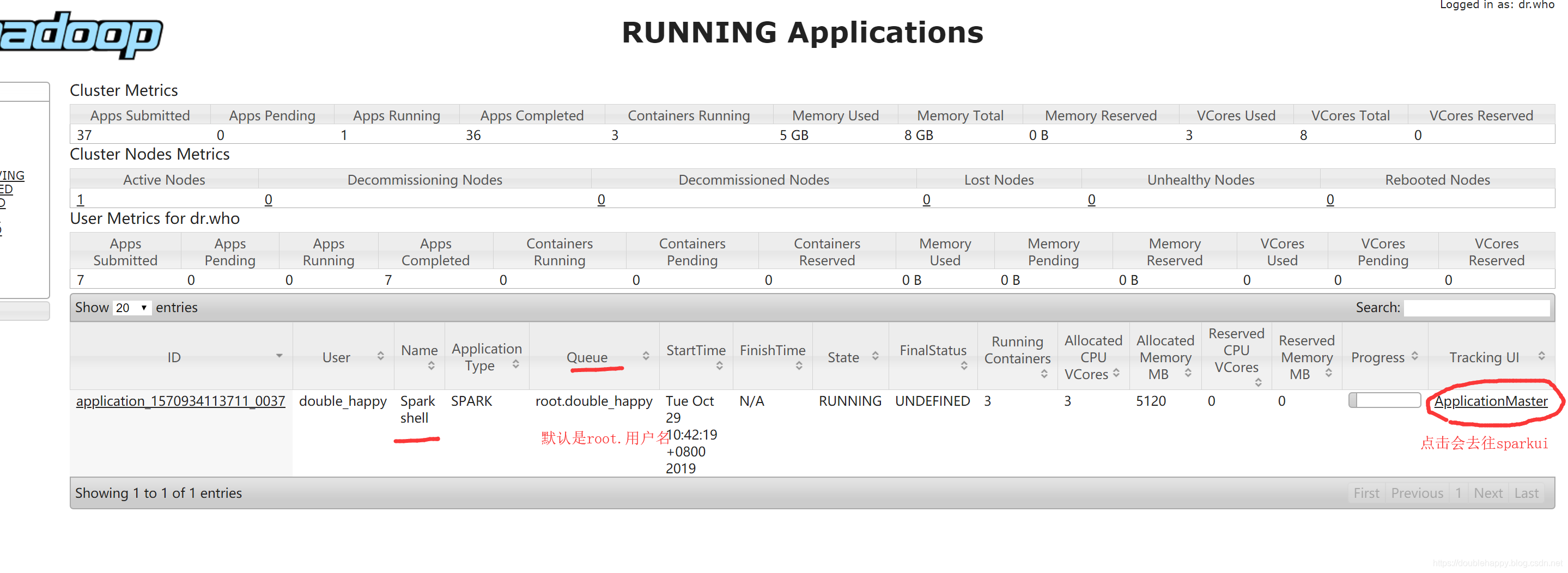Open Lost Nodes count link

point(926,199)
